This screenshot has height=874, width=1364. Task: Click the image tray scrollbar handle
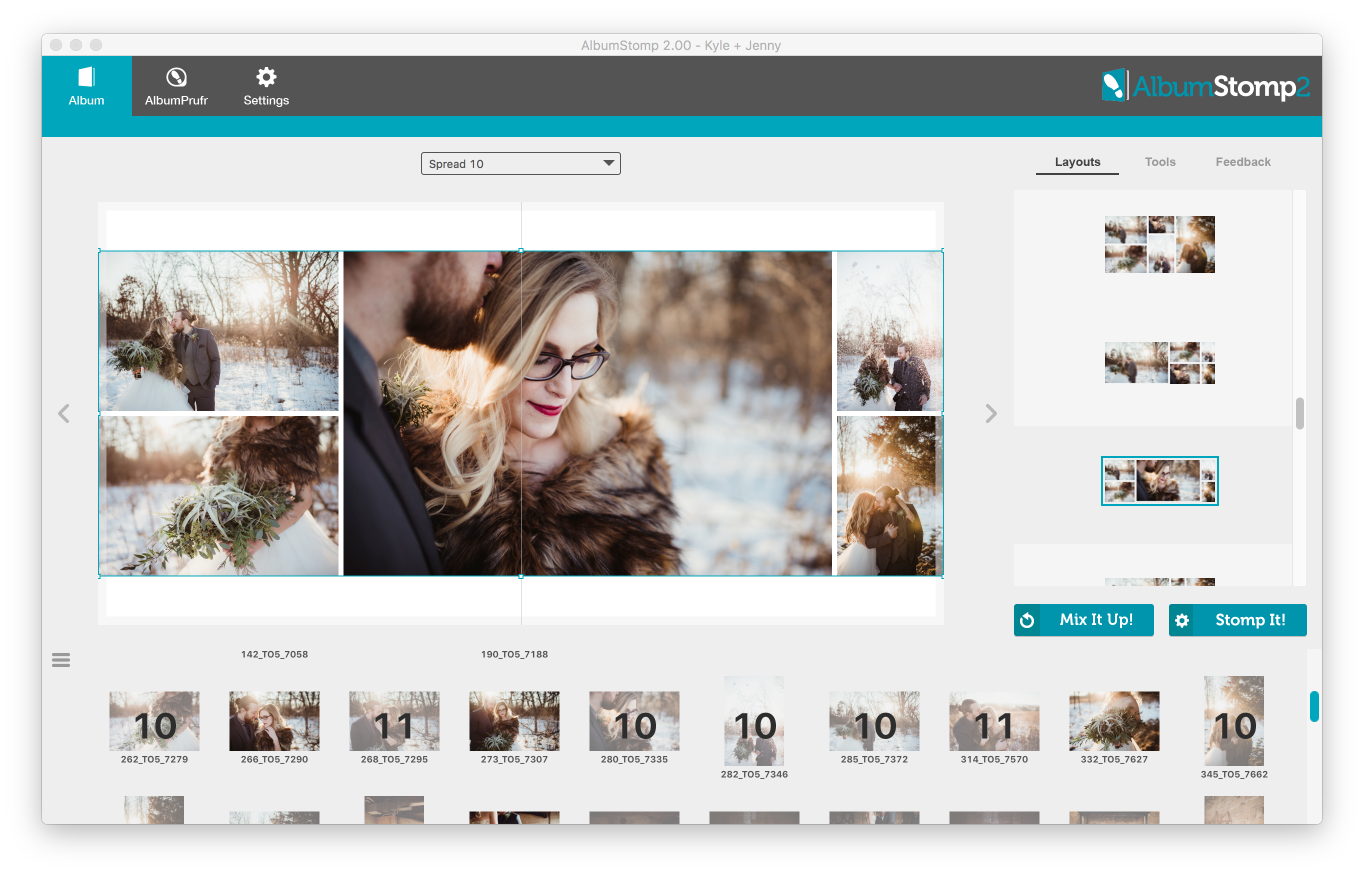pyautogui.click(x=1314, y=706)
